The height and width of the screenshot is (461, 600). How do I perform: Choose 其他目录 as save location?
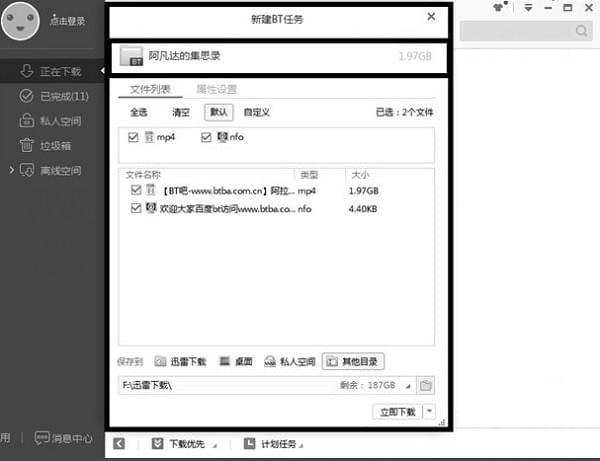pyautogui.click(x=353, y=362)
